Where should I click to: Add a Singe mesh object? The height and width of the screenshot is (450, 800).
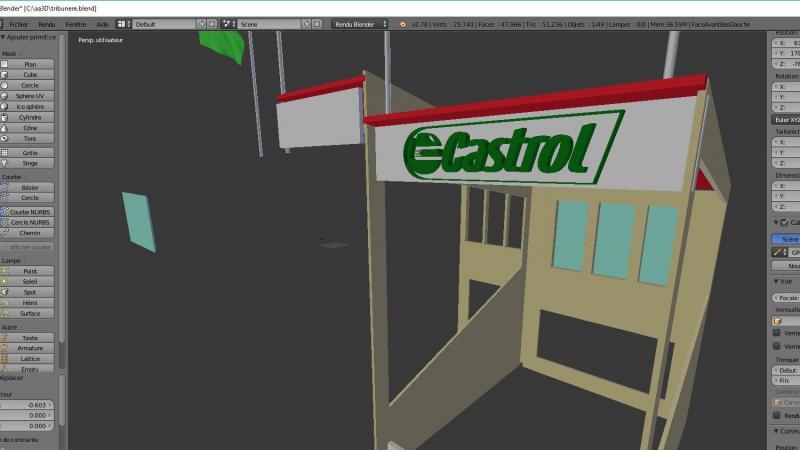pos(30,163)
